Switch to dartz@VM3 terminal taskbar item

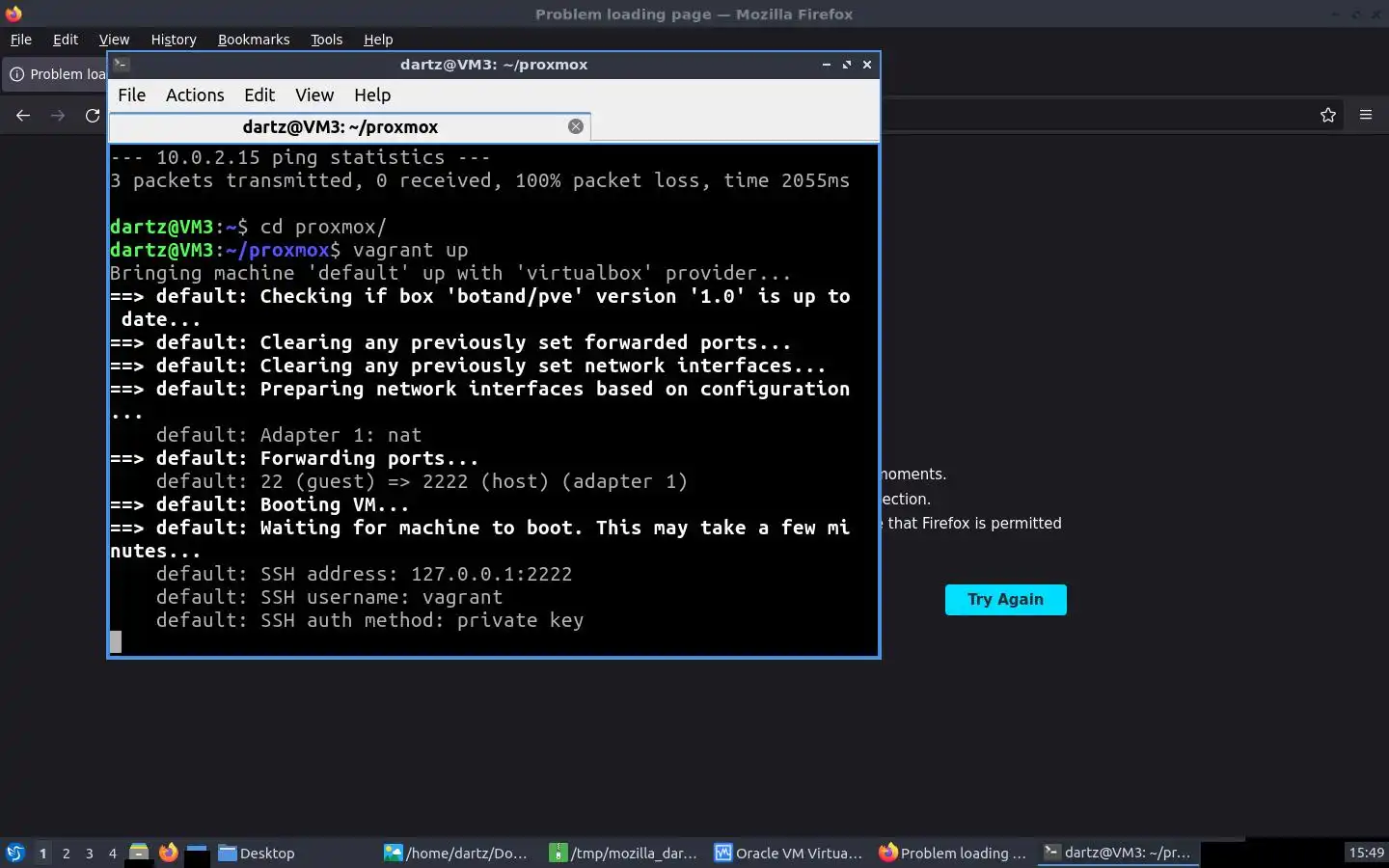(x=1119, y=853)
